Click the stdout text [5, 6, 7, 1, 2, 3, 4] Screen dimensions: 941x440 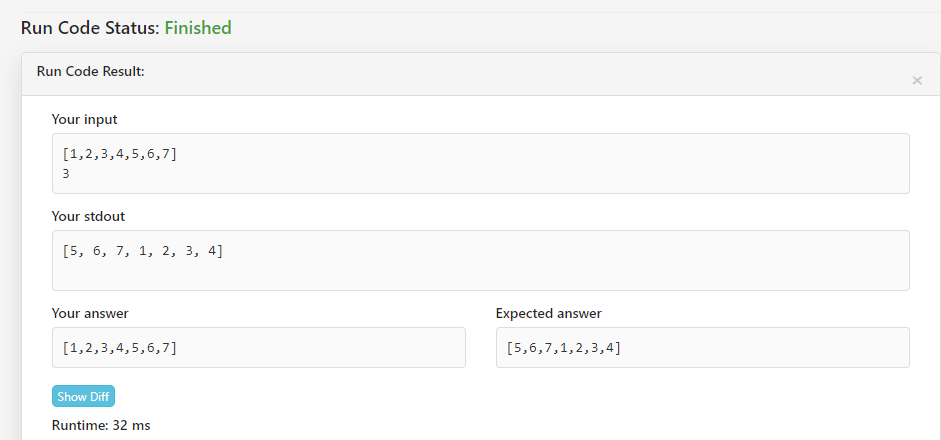coord(143,252)
